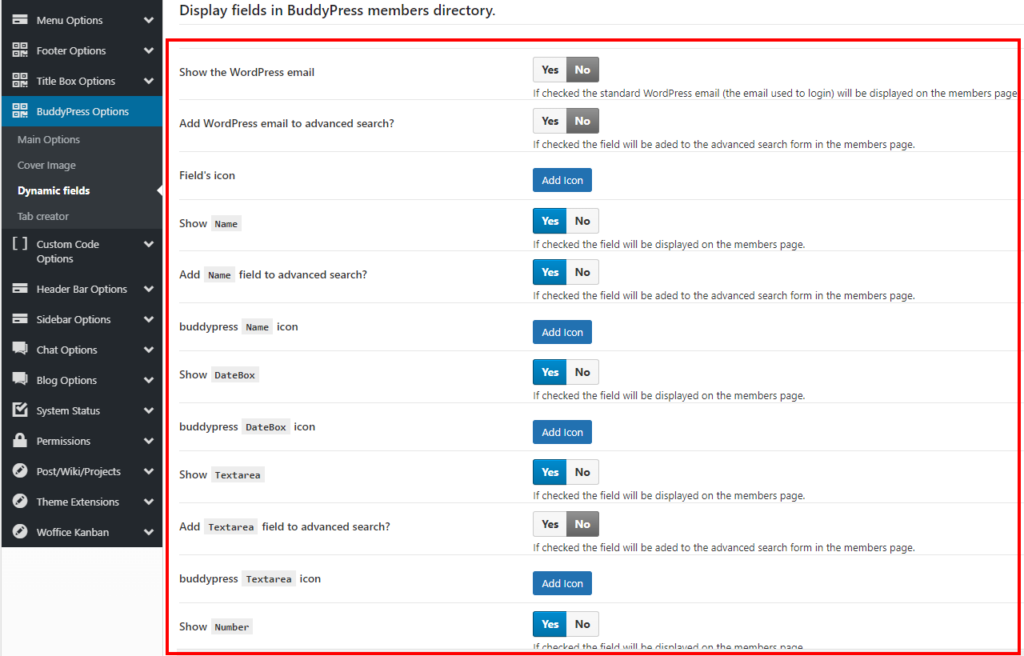This screenshot has height=656, width=1024.
Task: Click Add Icon for Field's icon
Action: click(x=562, y=180)
